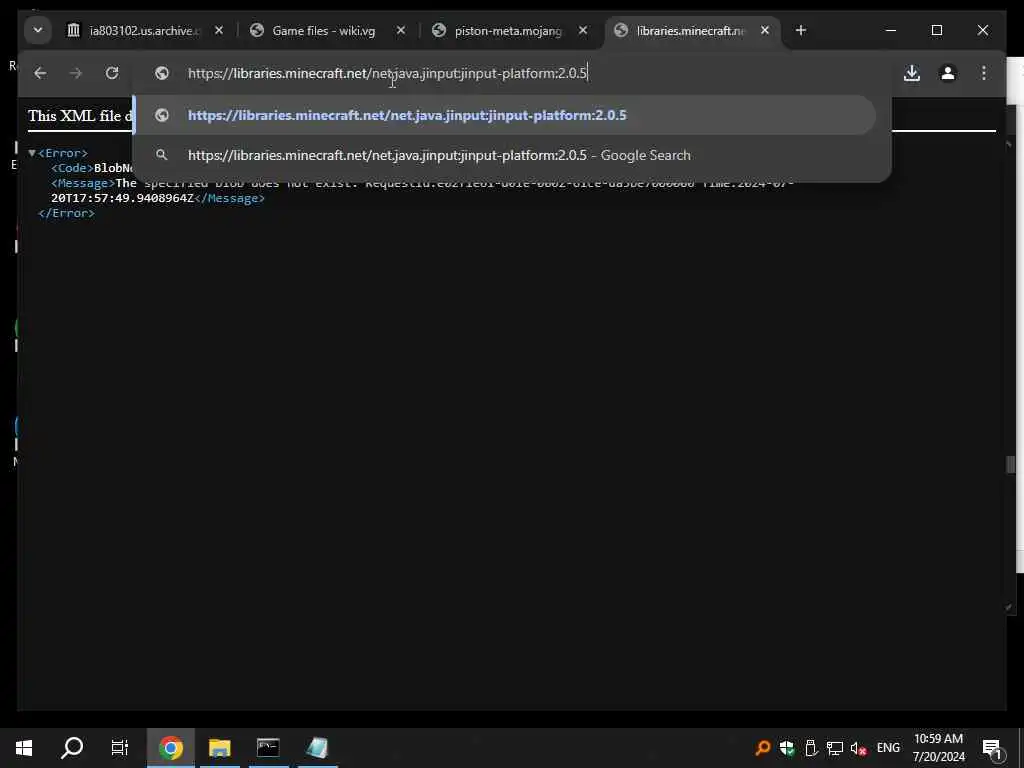Open the Windows Security shield tray icon
1024x768 pixels.
point(787,748)
